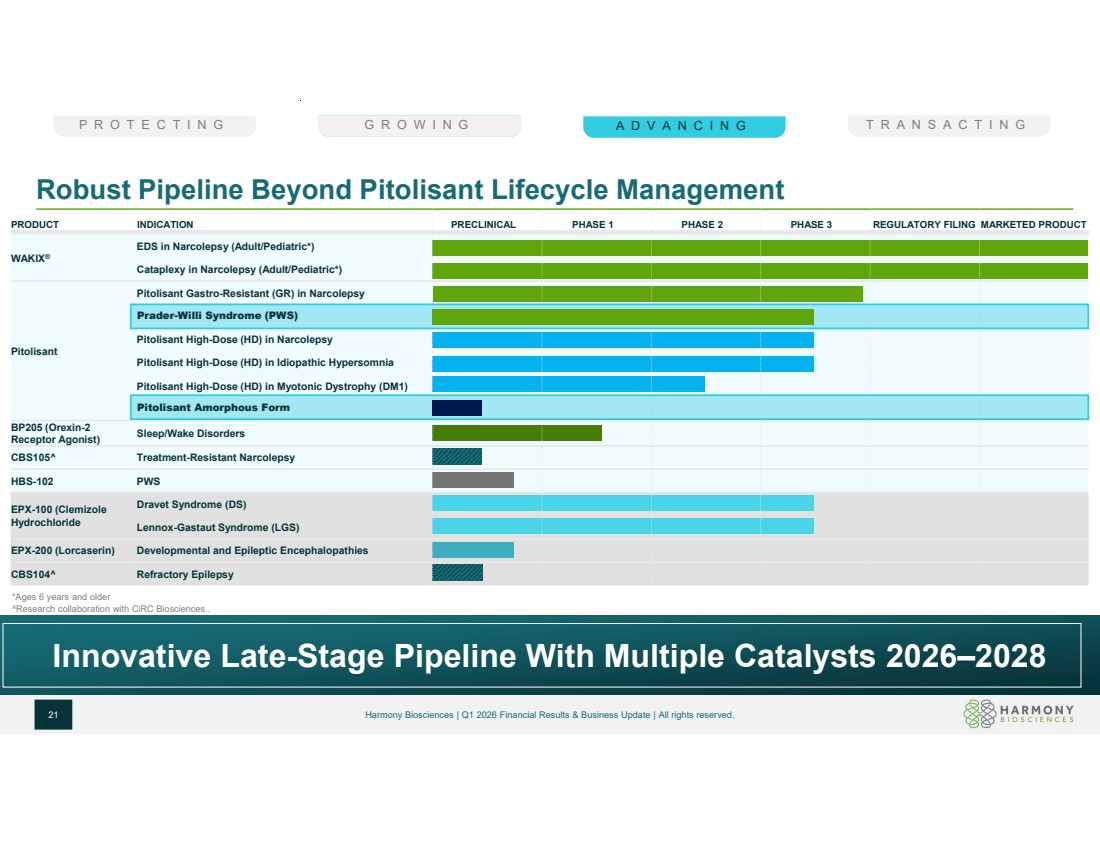Click Pitolisant Gastro-Resistant (GR) in Narcolepsy
Screen dimensions: 1100x849
pyautogui.click(x=250, y=293)
